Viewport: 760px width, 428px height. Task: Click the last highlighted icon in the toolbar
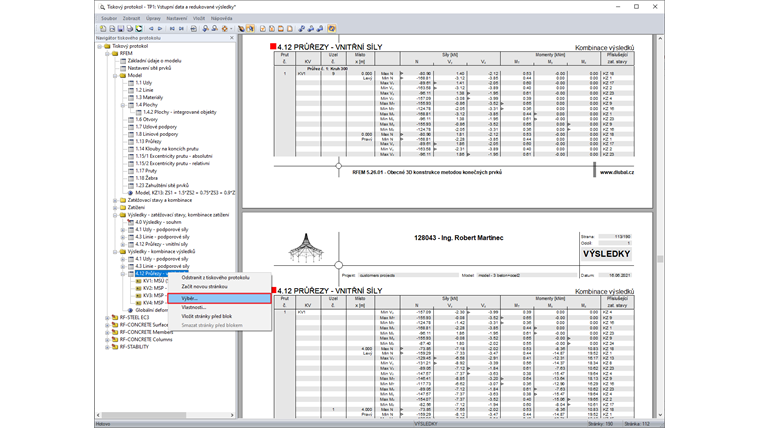332,29
